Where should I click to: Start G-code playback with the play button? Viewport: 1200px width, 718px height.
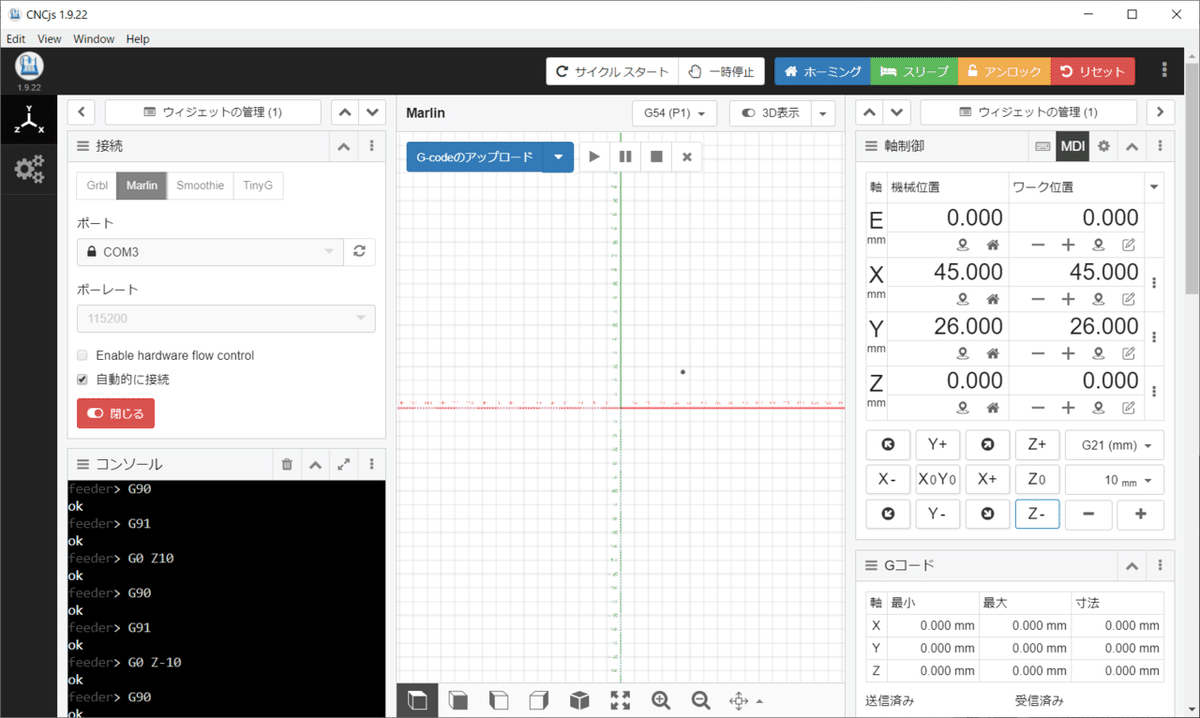pos(594,157)
